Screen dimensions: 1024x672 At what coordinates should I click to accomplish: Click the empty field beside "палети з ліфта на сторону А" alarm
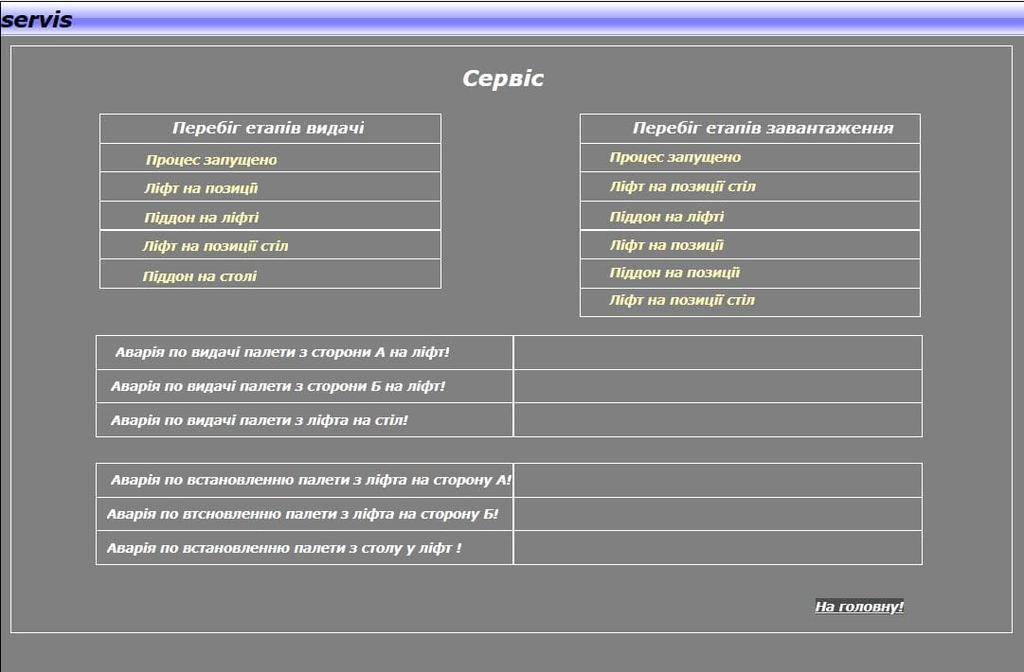pos(717,480)
